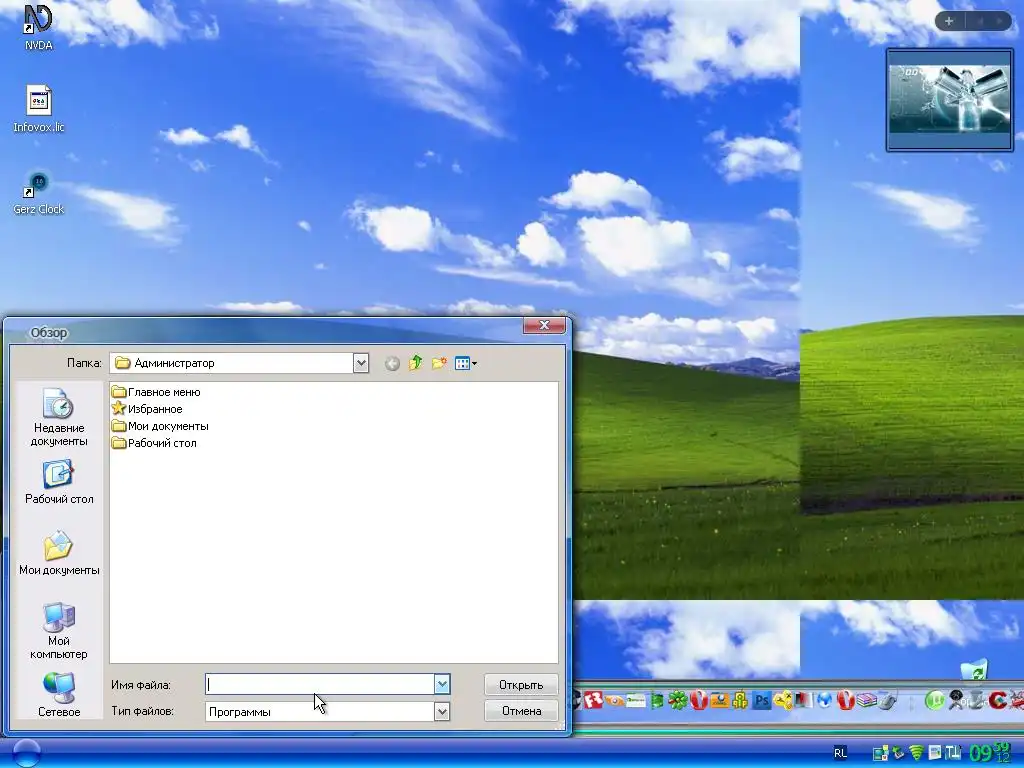Close the Обзор dialog

(x=544, y=325)
